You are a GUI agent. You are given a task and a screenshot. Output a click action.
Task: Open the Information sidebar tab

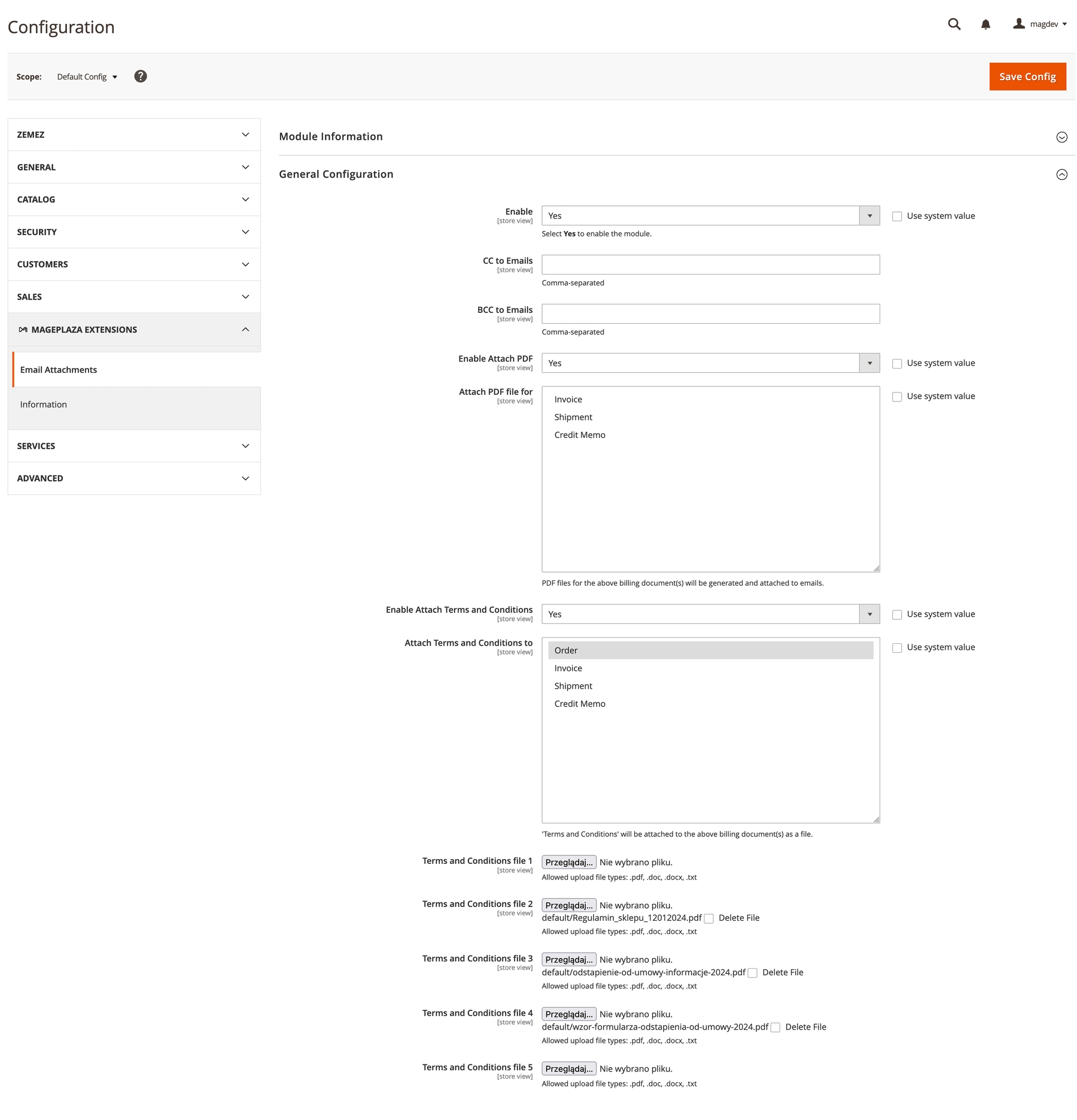44,404
